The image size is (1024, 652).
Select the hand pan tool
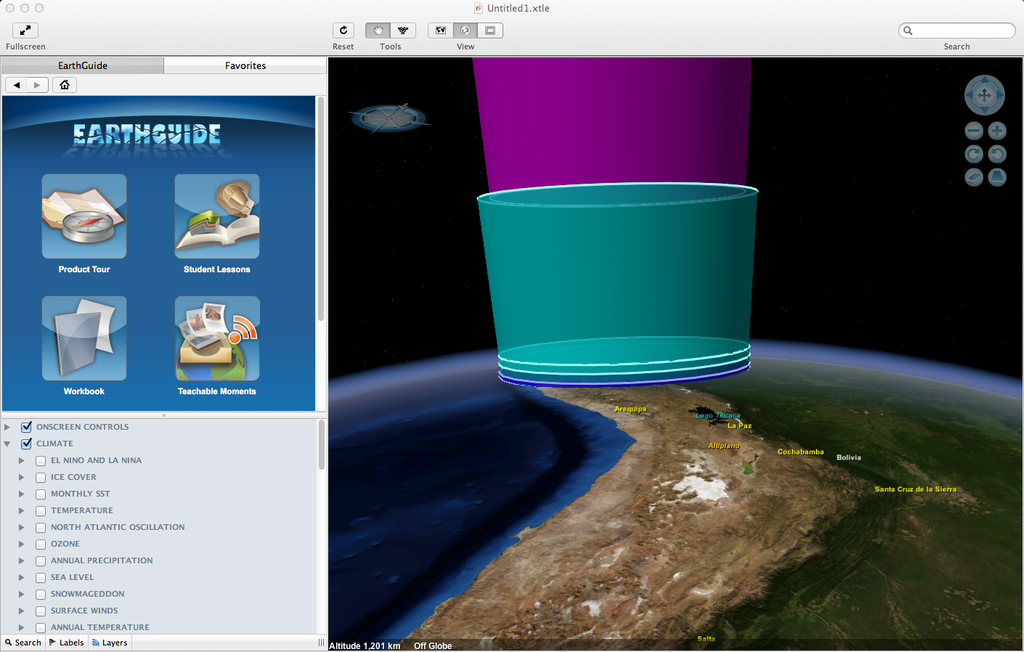point(379,31)
